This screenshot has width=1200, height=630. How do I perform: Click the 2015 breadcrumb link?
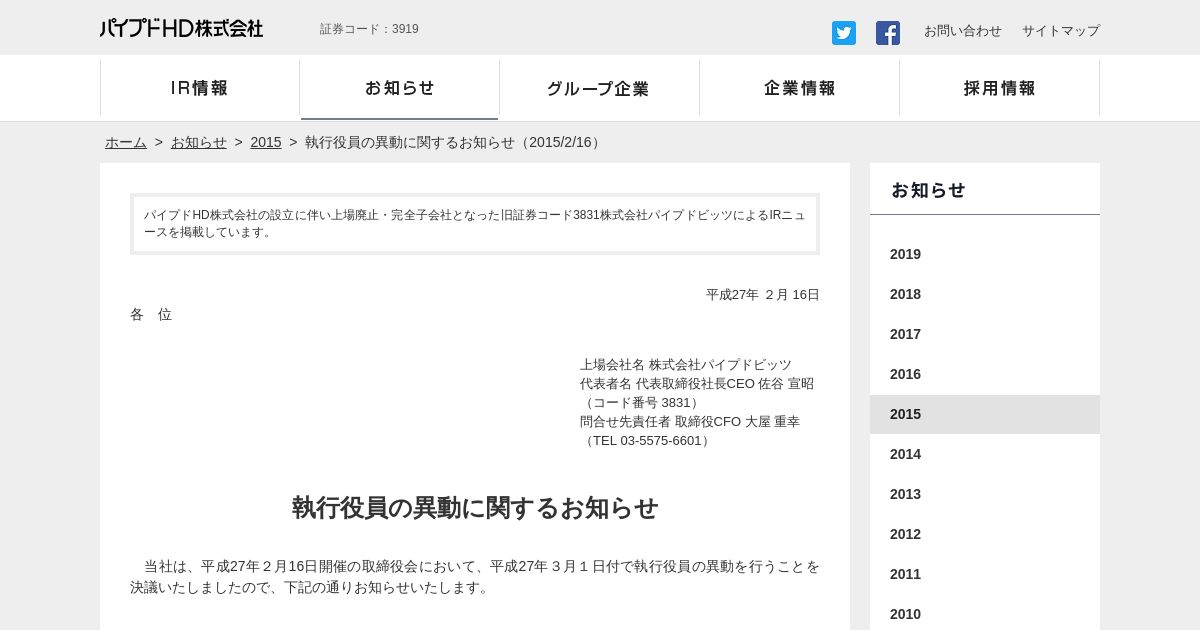(x=266, y=142)
